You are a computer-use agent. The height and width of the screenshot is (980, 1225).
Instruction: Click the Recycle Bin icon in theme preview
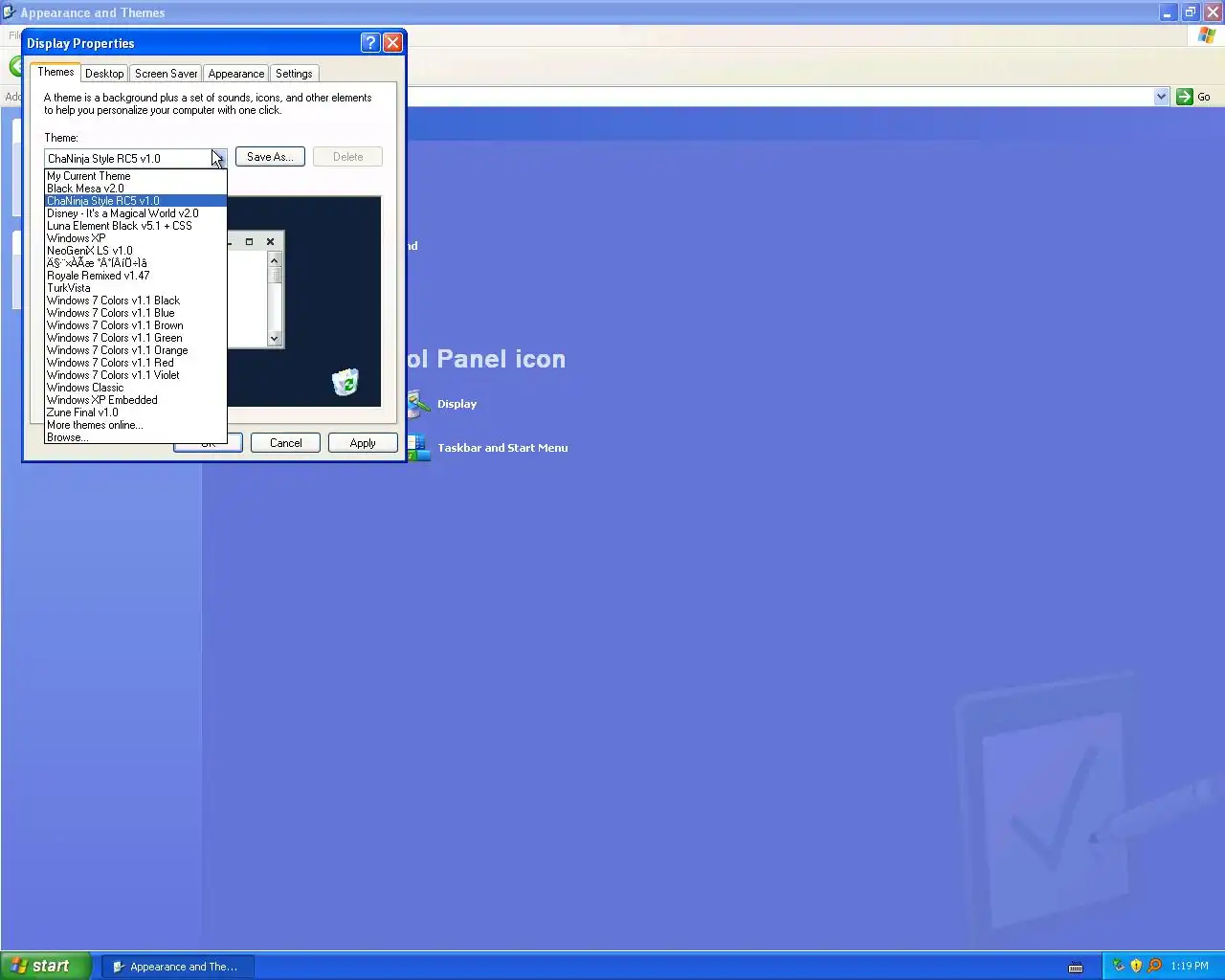pyautogui.click(x=345, y=382)
